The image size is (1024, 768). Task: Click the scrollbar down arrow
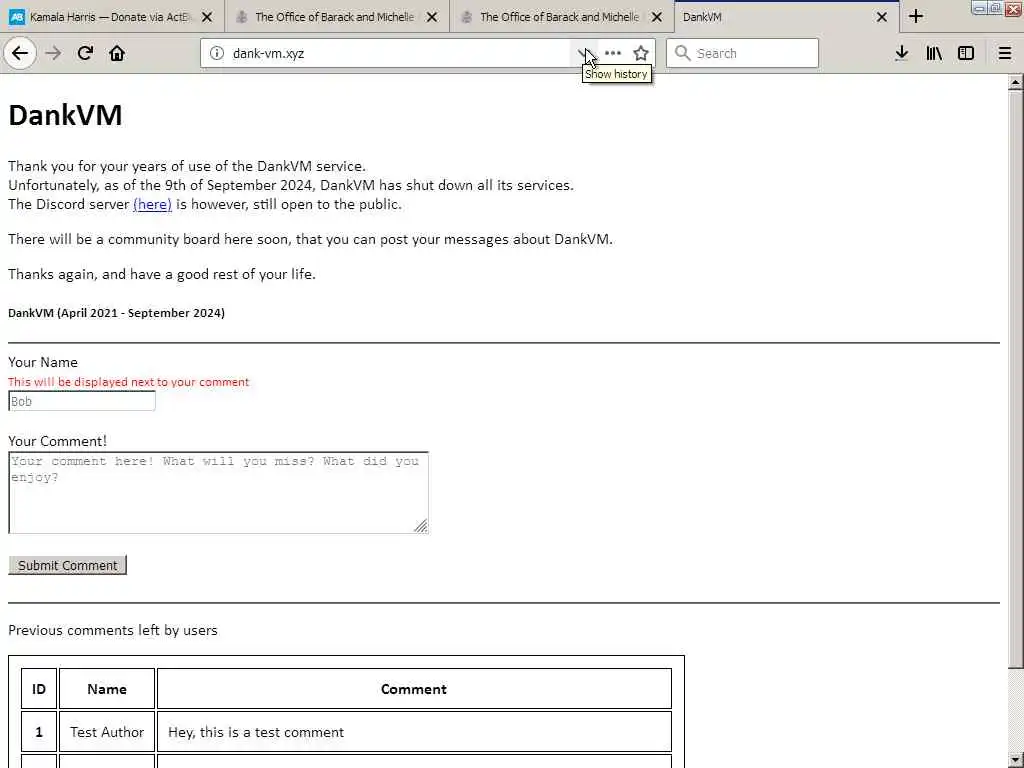click(1016, 760)
